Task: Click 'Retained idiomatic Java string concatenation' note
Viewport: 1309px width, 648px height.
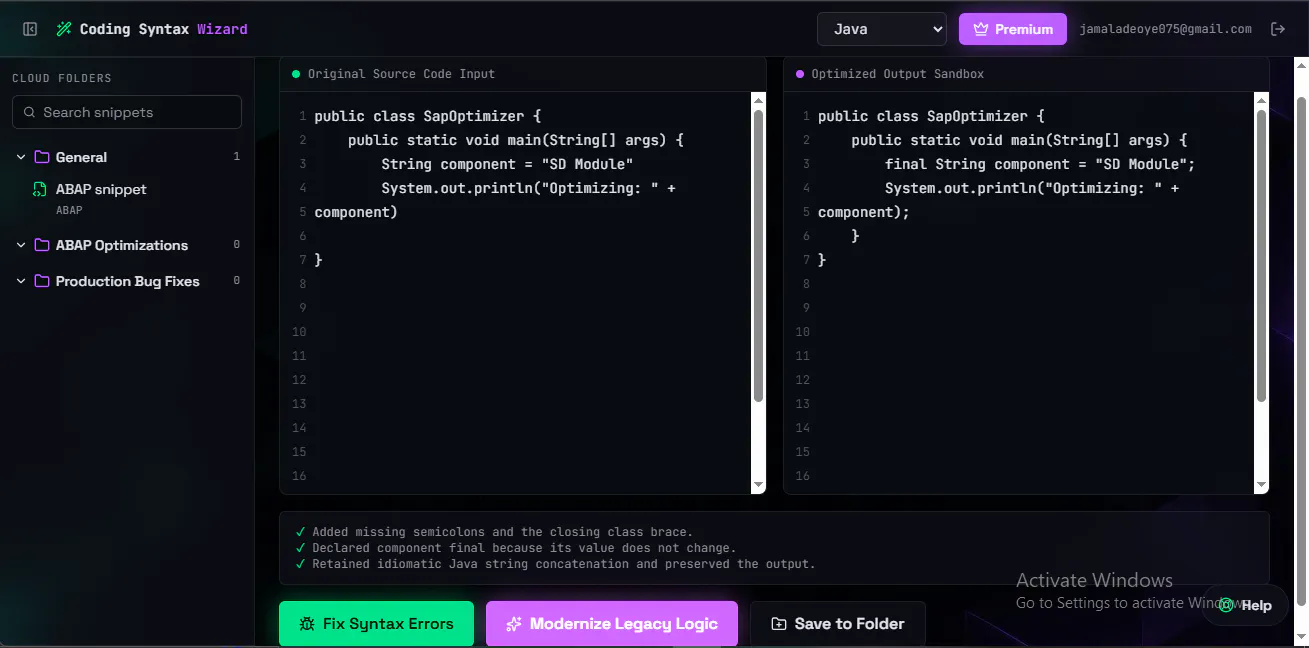Action: [x=564, y=564]
